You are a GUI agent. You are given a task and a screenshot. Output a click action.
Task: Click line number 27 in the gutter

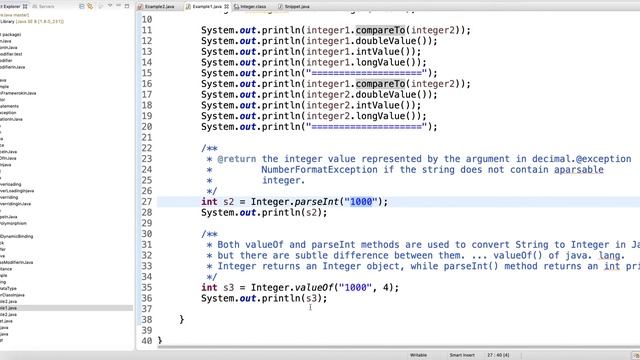coord(147,202)
